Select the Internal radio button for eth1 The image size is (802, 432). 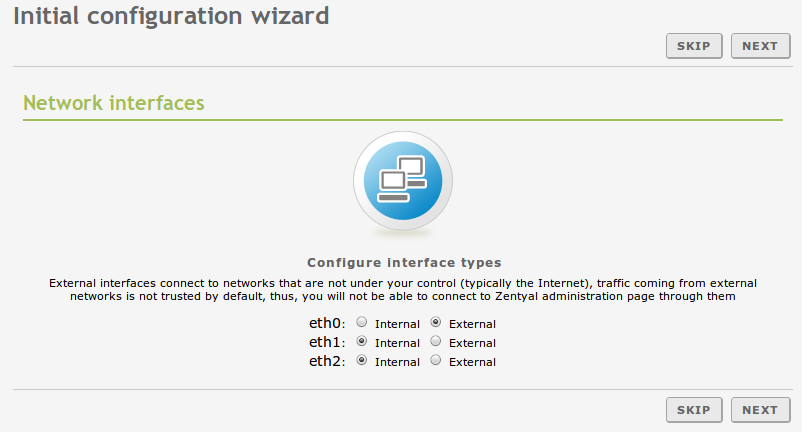pyautogui.click(x=362, y=342)
